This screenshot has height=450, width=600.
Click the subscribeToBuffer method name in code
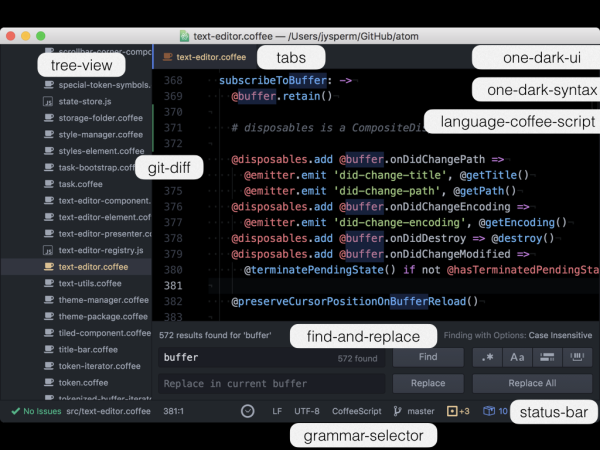[273, 80]
